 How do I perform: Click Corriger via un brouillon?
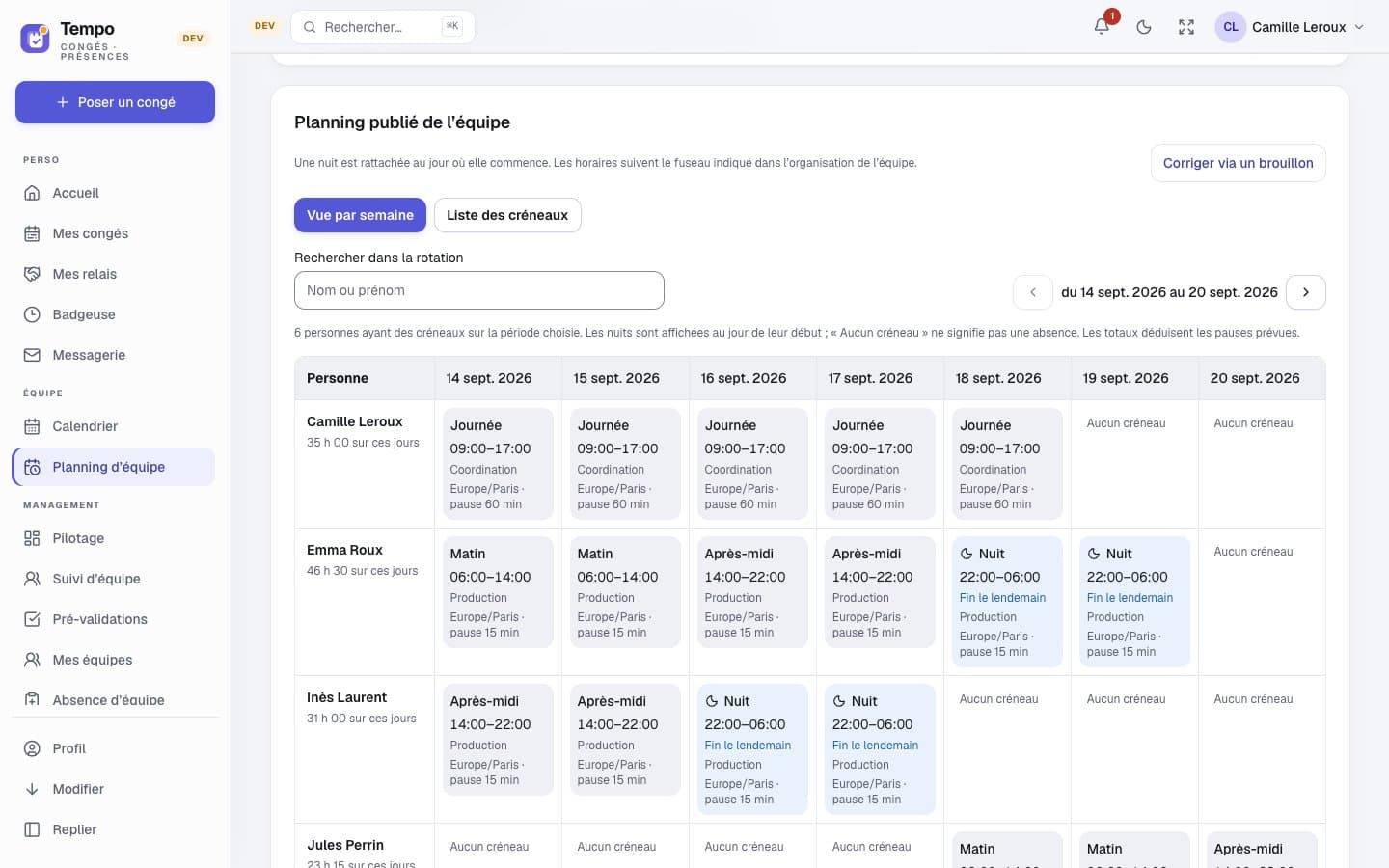[x=1238, y=163]
